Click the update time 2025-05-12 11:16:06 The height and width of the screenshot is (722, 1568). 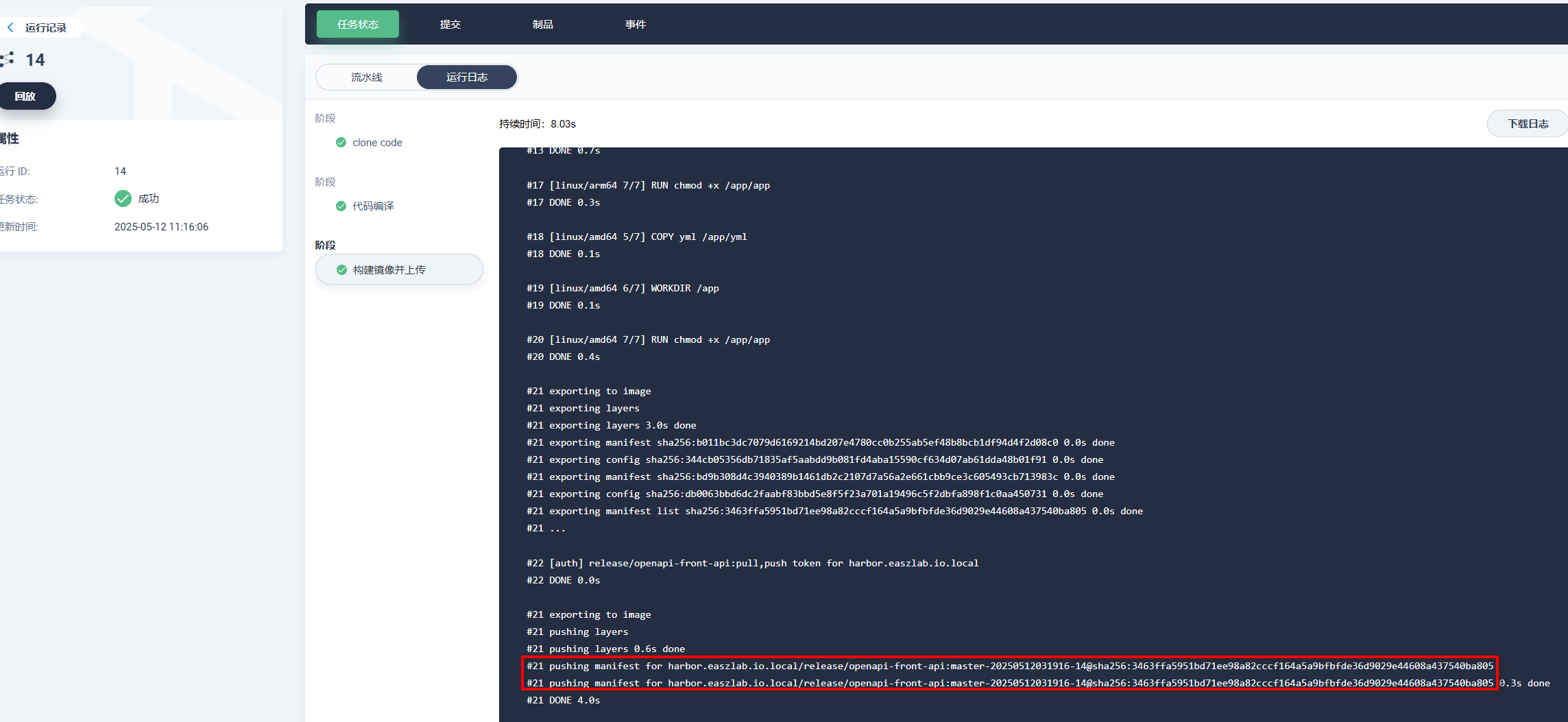click(x=161, y=227)
